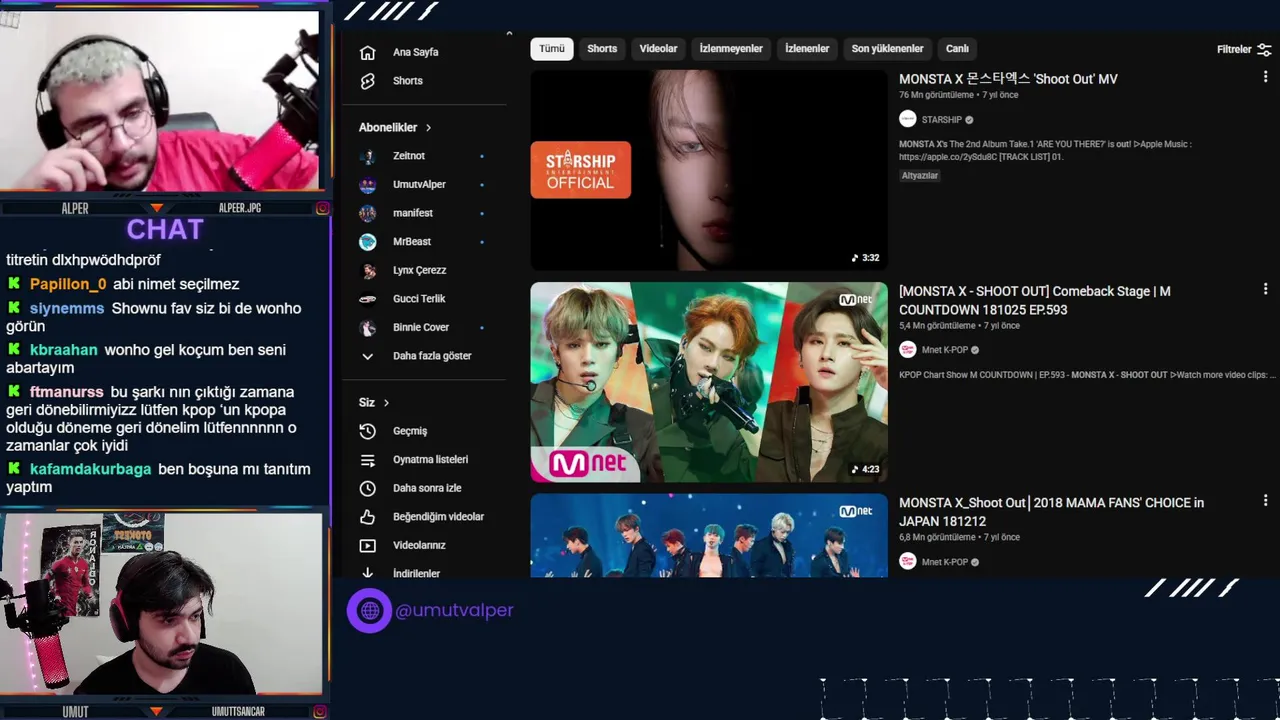Select the Tümü filter chip
This screenshot has height=720, width=1280.
(552, 49)
